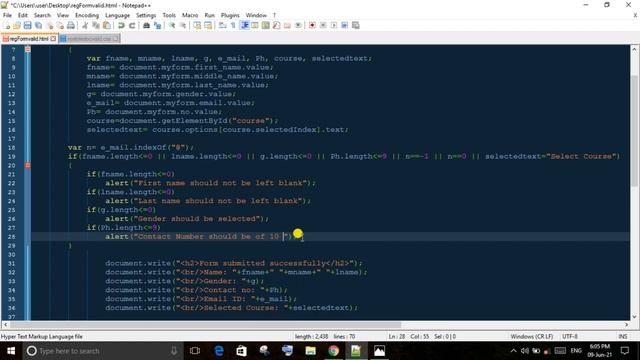Viewport: 640px width, 360px height.
Task: Create a new file with New icon
Action: (x=7, y=26)
